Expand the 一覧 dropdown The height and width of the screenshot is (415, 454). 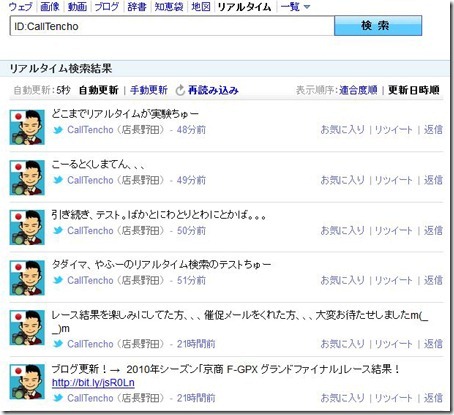295,6
